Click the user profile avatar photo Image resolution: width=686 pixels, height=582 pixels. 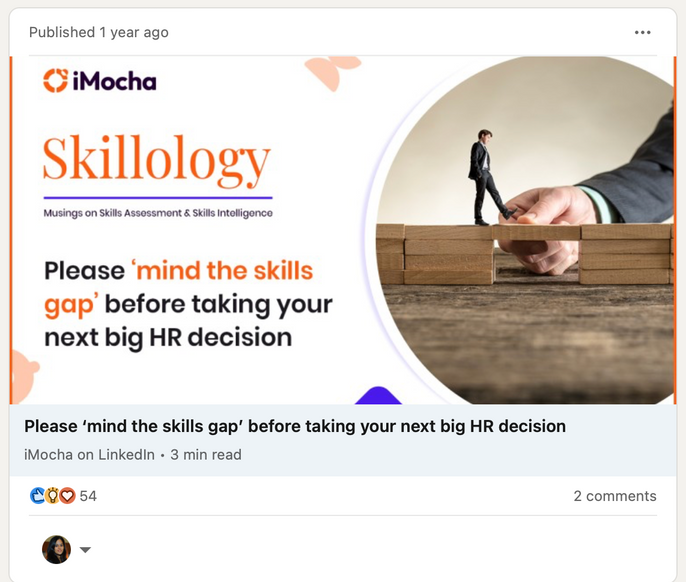pos(56,549)
